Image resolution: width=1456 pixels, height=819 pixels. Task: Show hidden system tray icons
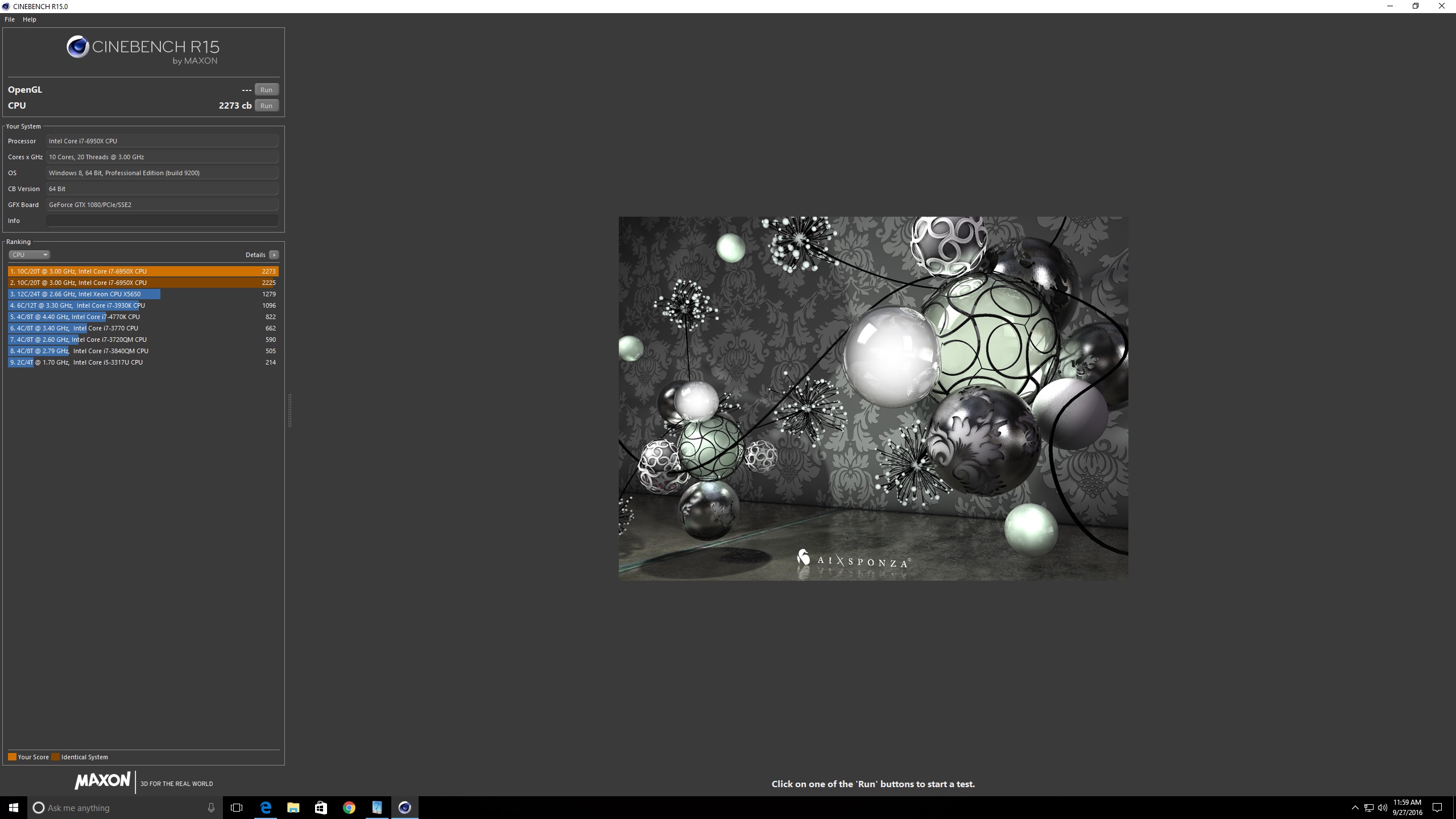[1355, 808]
